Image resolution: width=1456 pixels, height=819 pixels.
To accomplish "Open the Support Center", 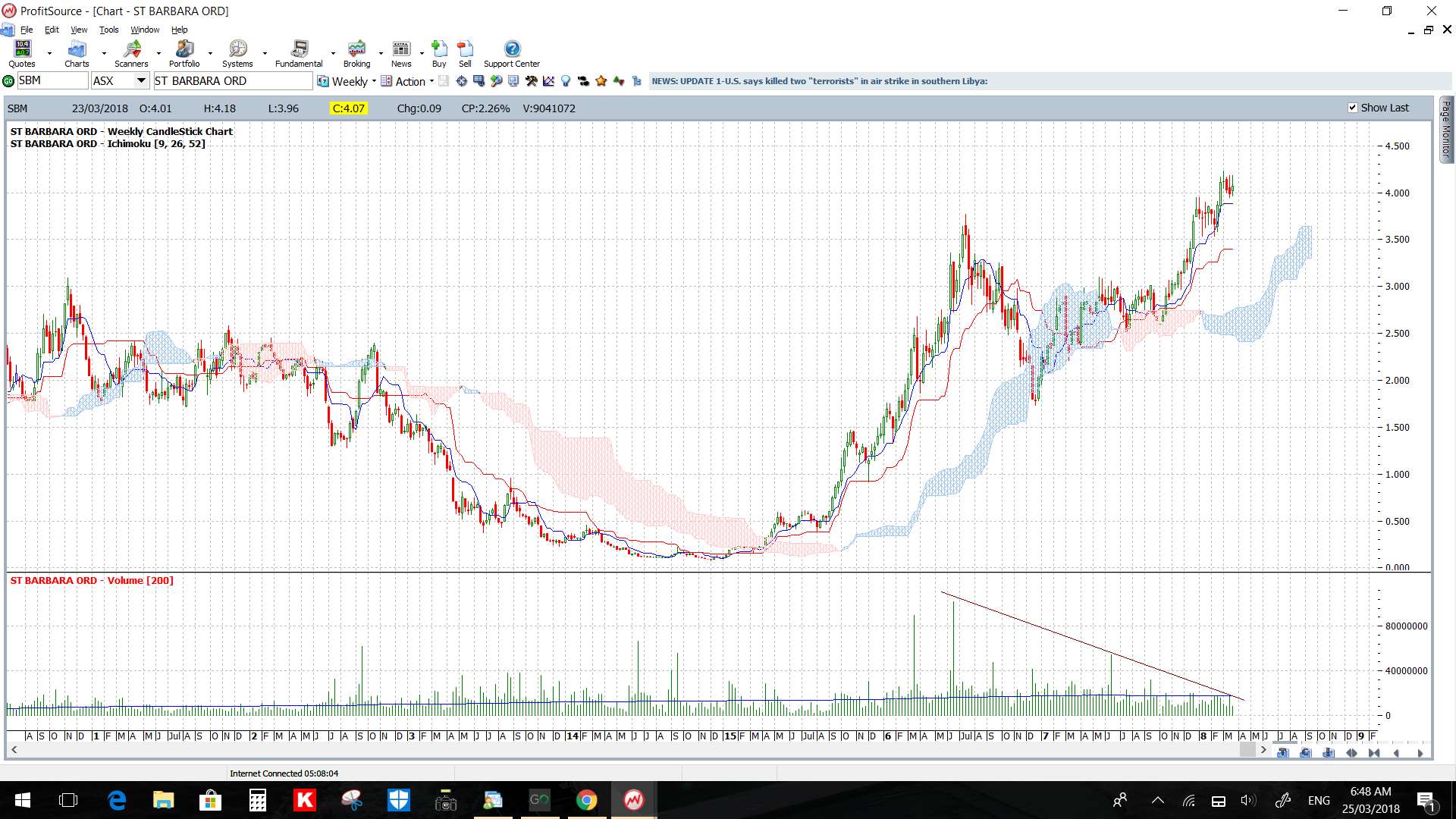I will pyautogui.click(x=512, y=54).
